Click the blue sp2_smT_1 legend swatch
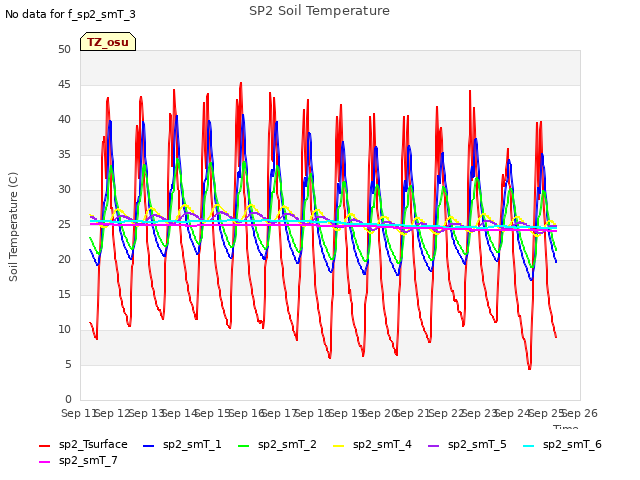This screenshot has width=640, height=480. tap(149, 446)
